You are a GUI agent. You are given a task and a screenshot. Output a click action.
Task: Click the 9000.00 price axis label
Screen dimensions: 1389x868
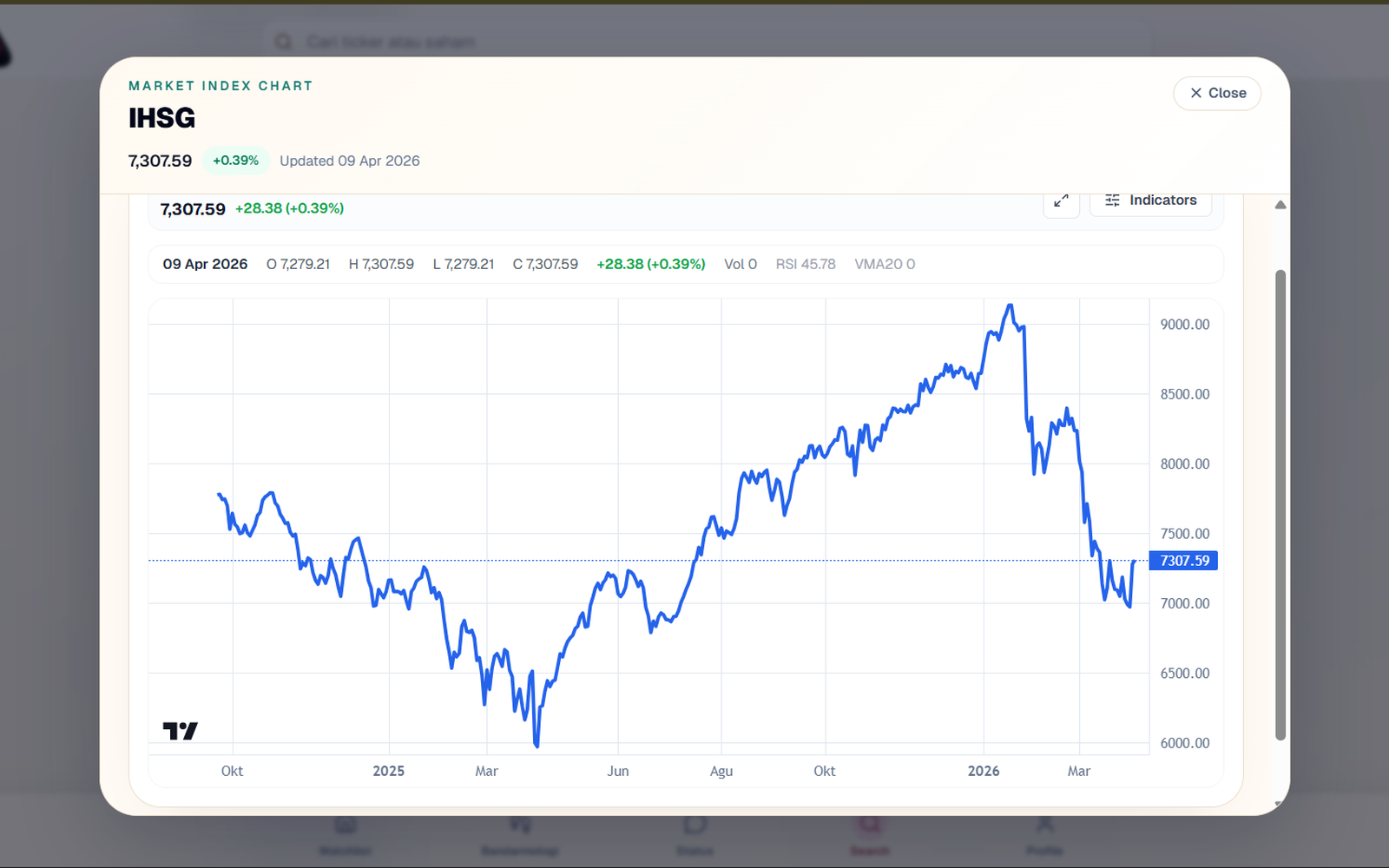1184,325
